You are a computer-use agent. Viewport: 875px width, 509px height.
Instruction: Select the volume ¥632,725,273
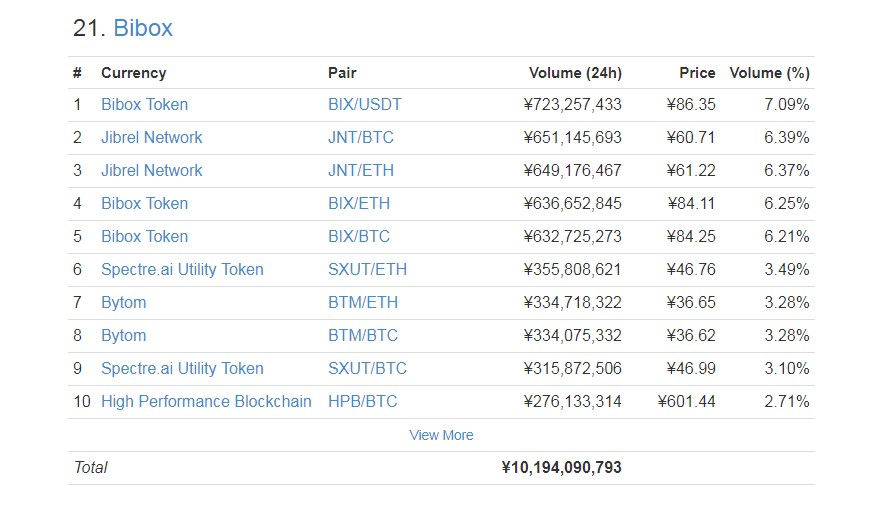pyautogui.click(x=573, y=236)
